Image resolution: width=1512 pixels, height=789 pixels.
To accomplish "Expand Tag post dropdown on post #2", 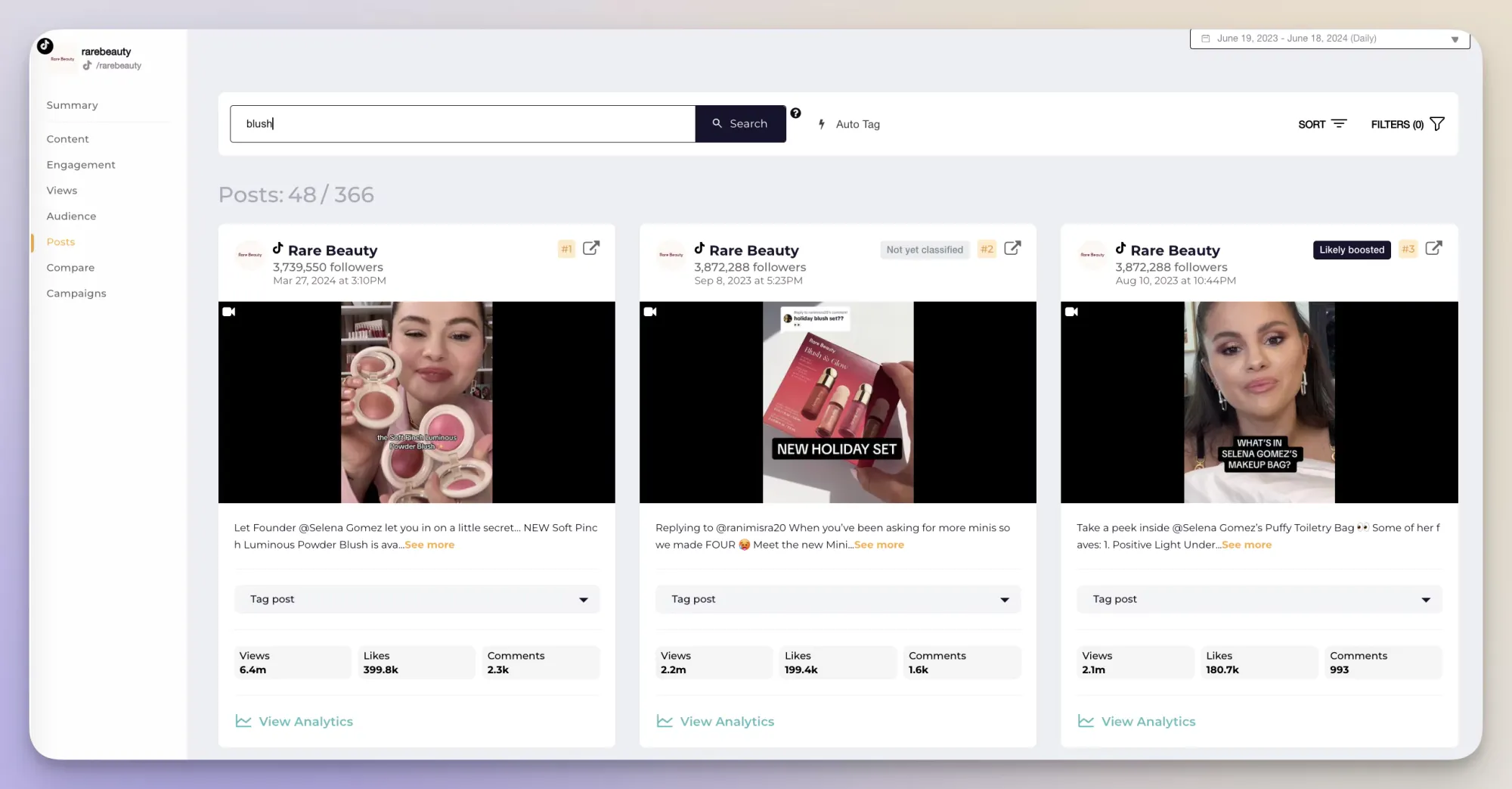I will (838, 599).
